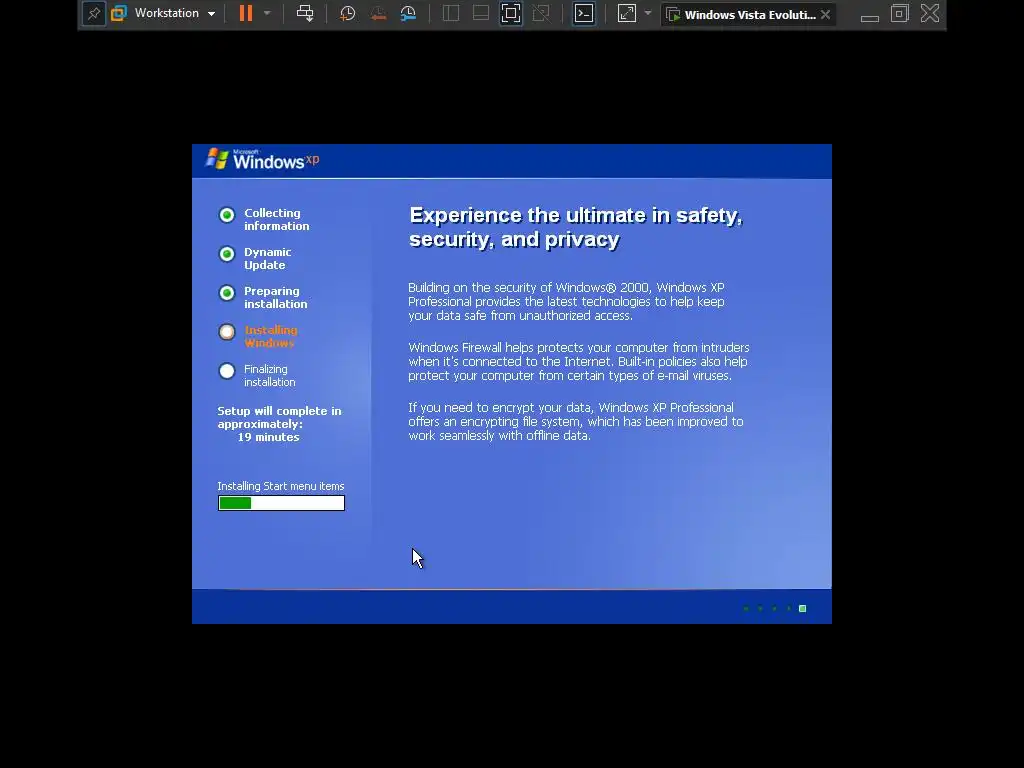
Task: Click the Unity mode icon
Action: pyautogui.click(x=541, y=14)
